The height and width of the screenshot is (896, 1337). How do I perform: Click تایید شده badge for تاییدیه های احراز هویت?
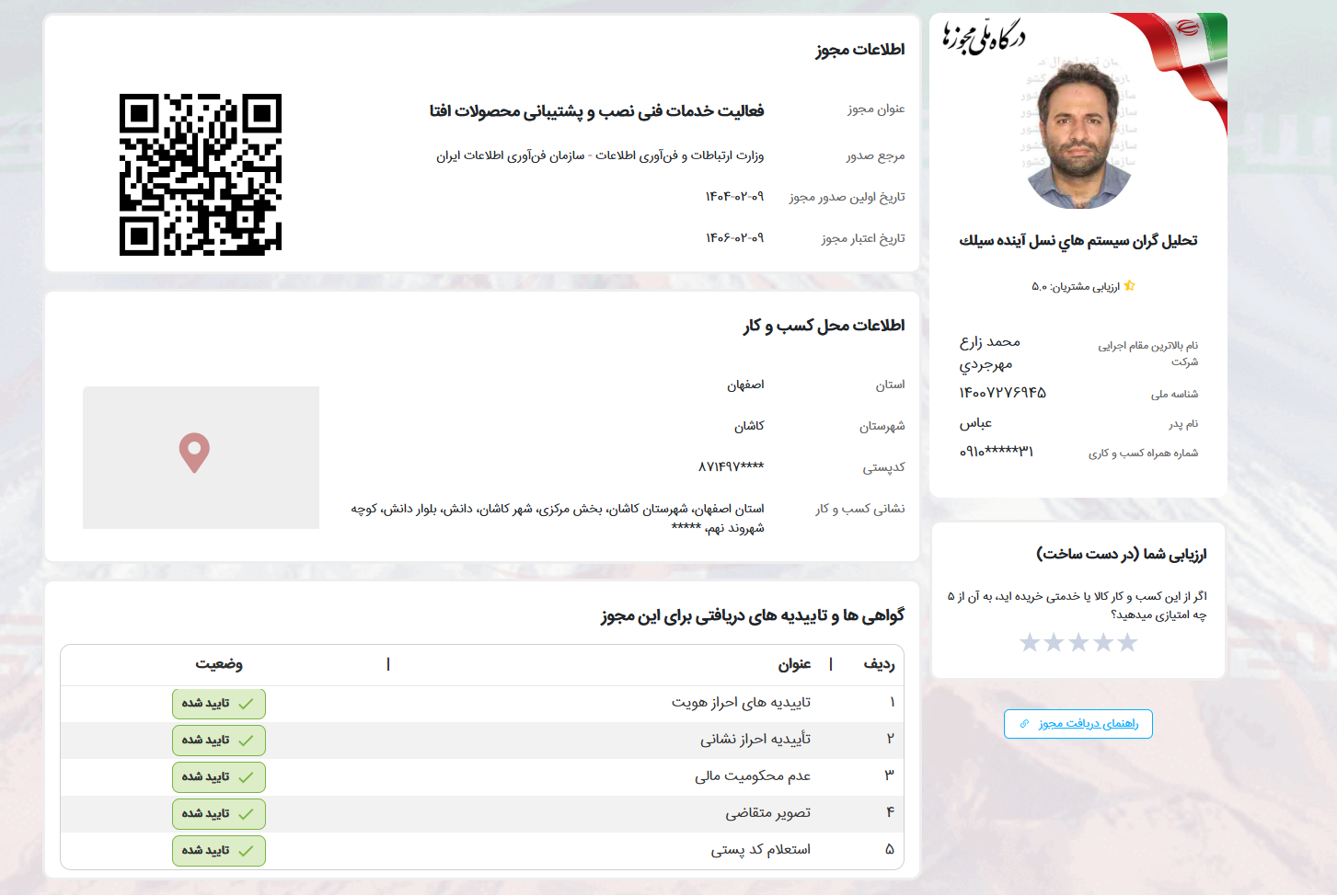pos(219,704)
